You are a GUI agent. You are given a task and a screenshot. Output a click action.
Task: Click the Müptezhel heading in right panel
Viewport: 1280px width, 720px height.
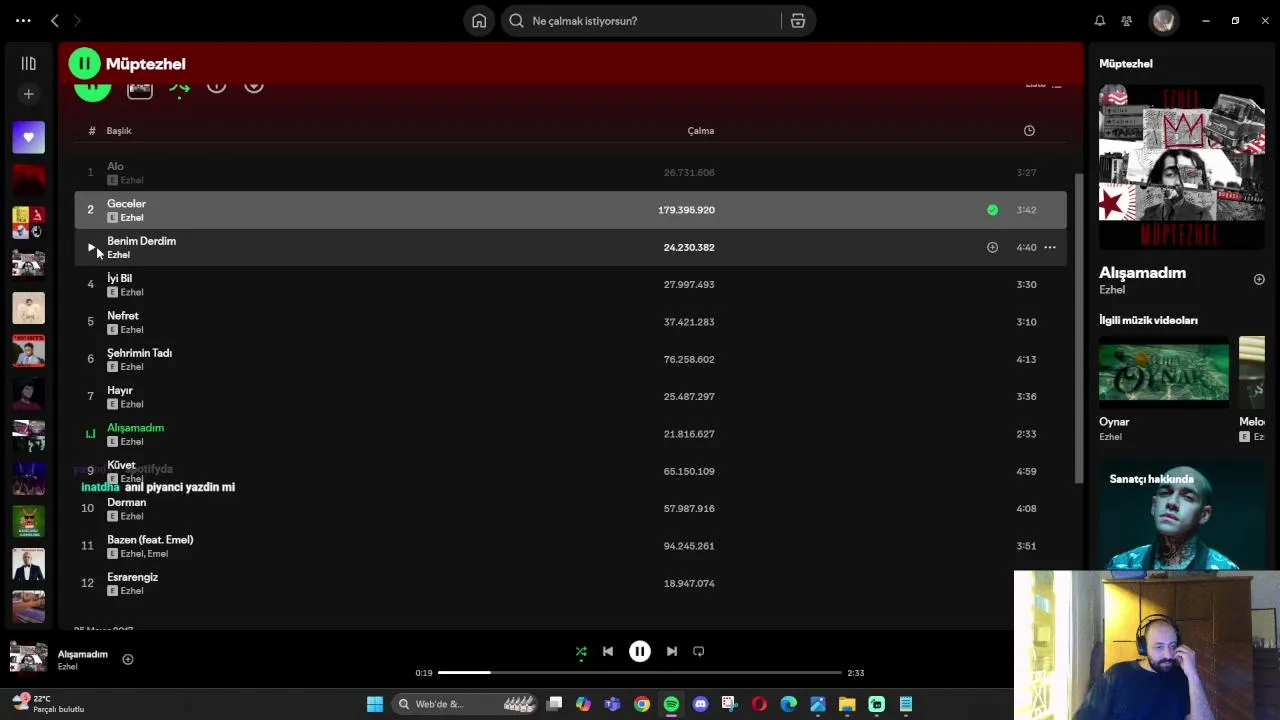click(x=1126, y=63)
